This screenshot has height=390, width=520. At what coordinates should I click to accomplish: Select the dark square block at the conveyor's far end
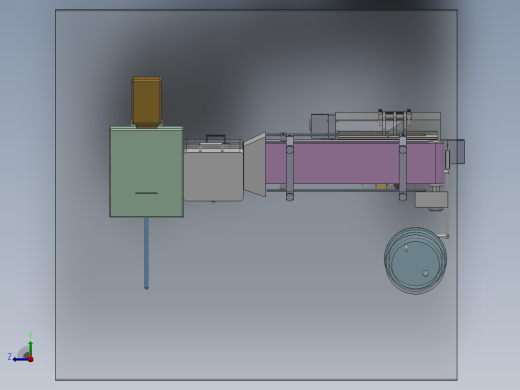(456, 152)
